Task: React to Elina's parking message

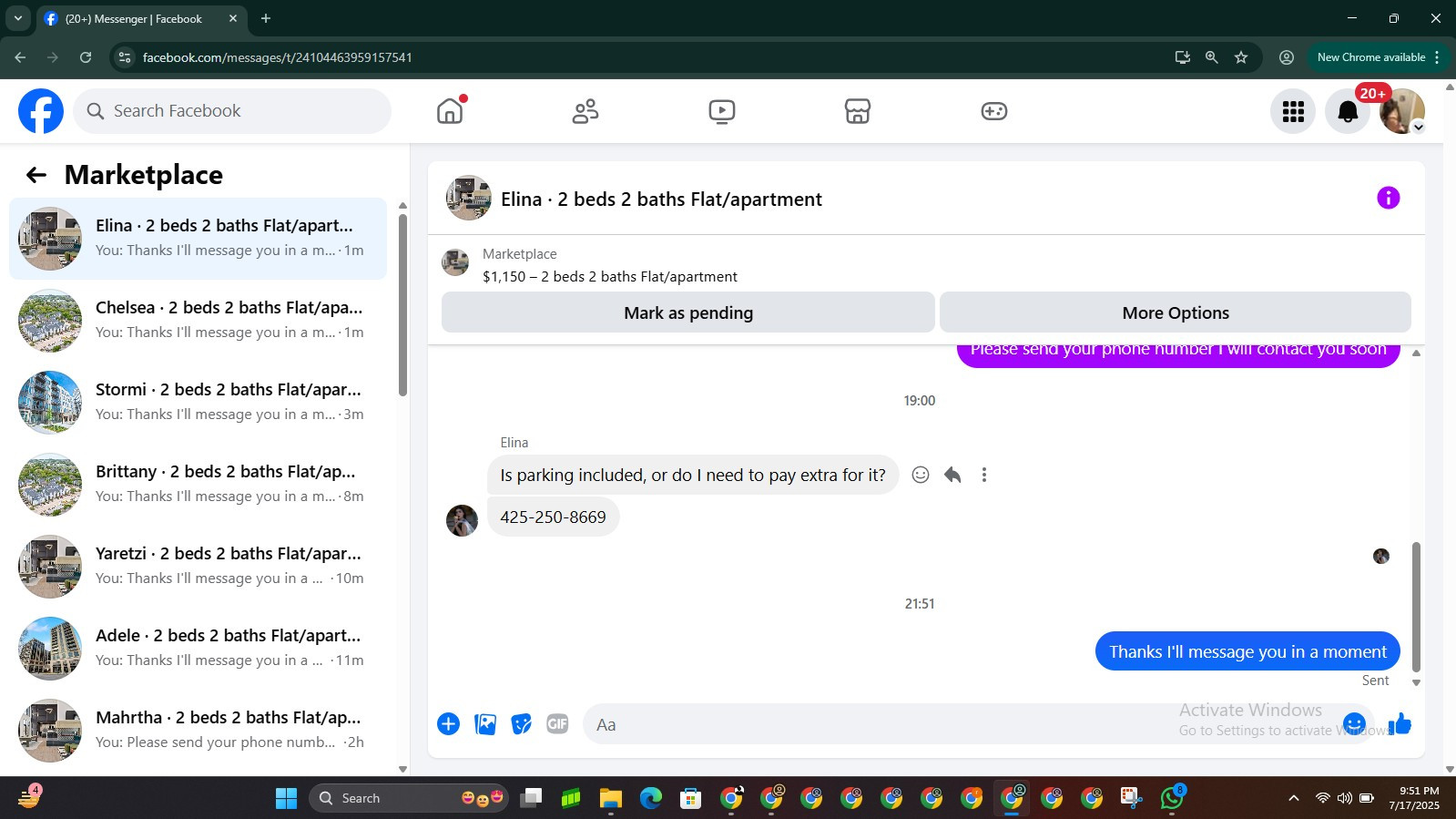Action: click(x=921, y=475)
